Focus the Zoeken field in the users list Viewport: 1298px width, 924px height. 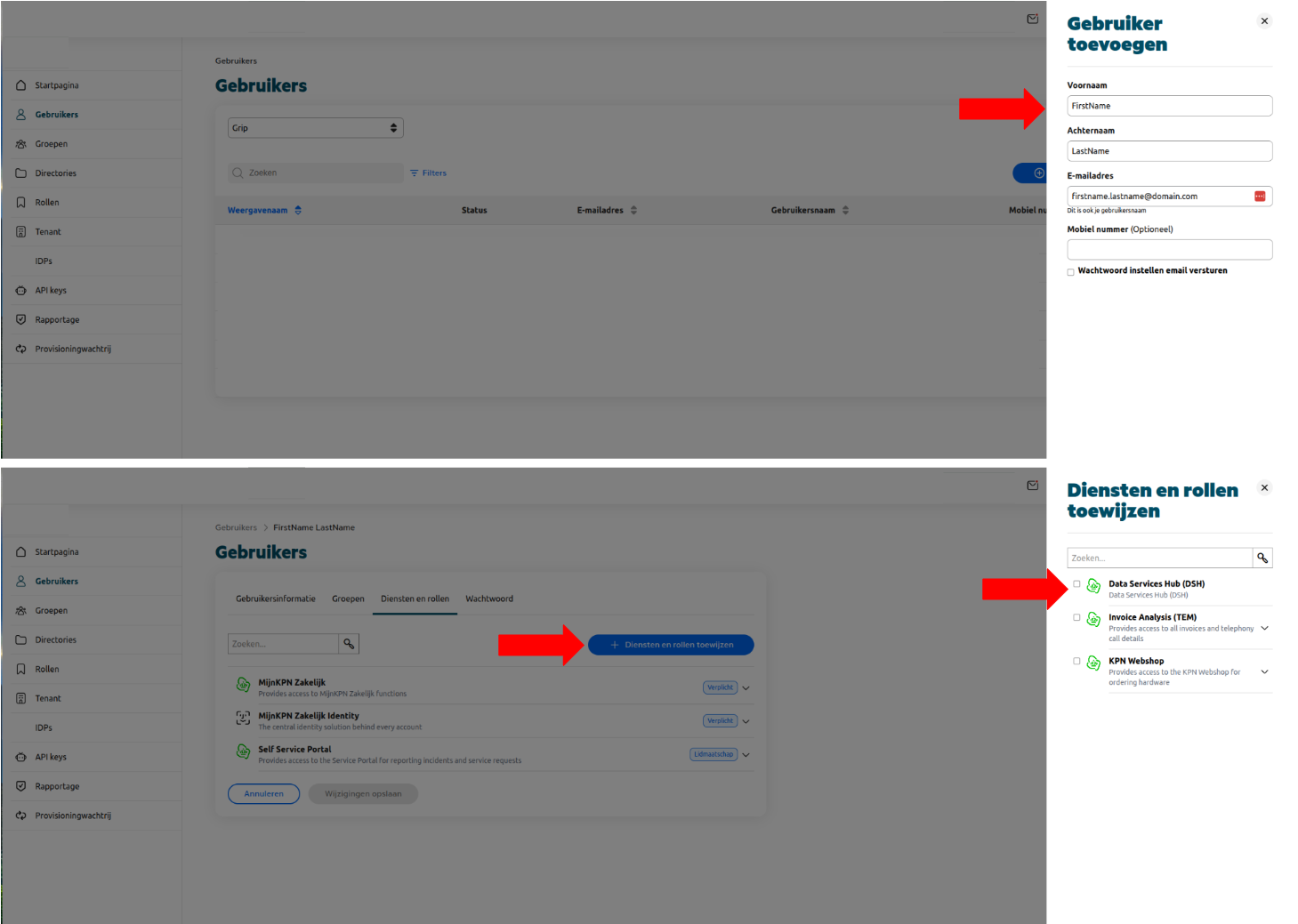(316, 173)
